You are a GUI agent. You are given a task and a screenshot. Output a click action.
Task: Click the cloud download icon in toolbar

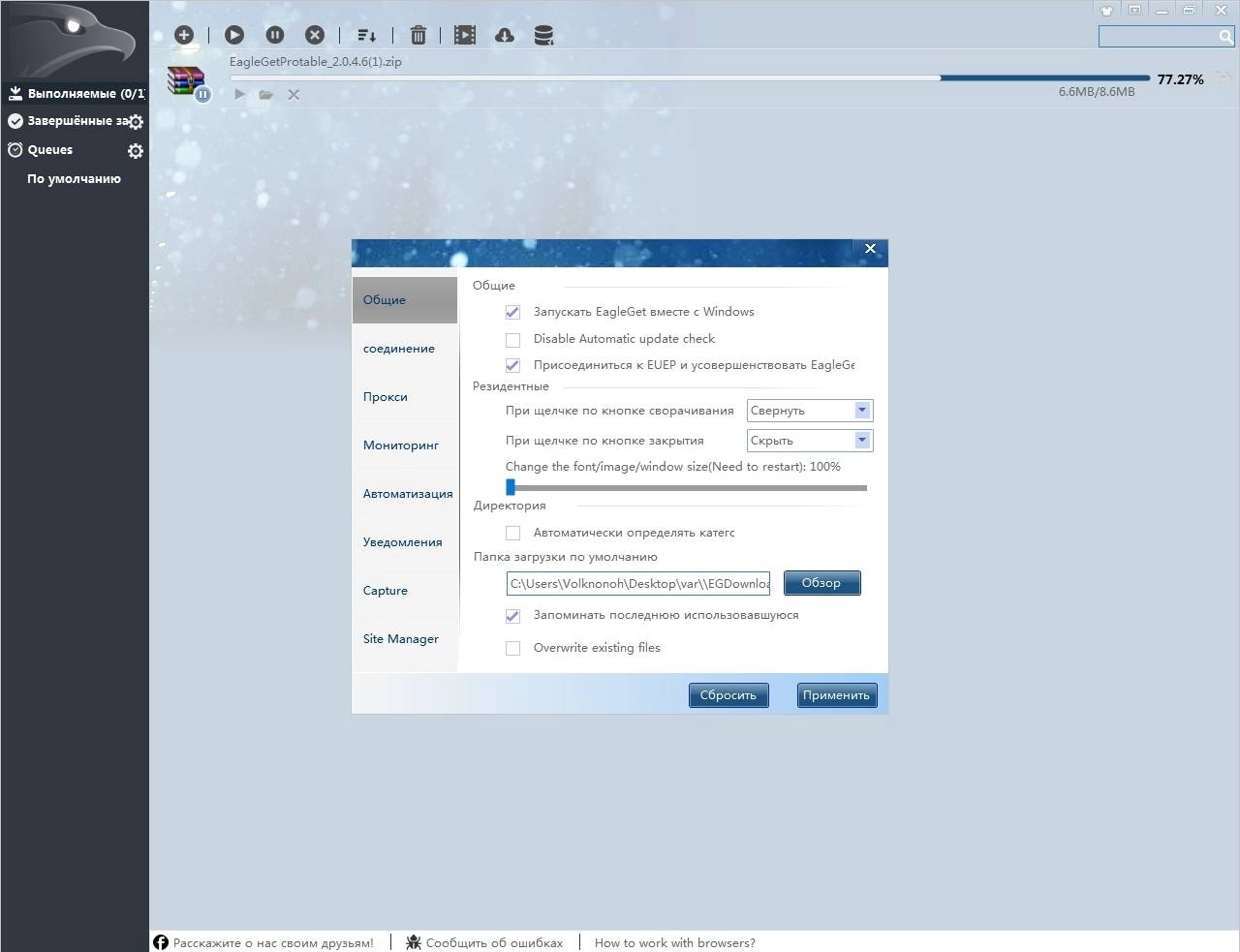tap(505, 35)
